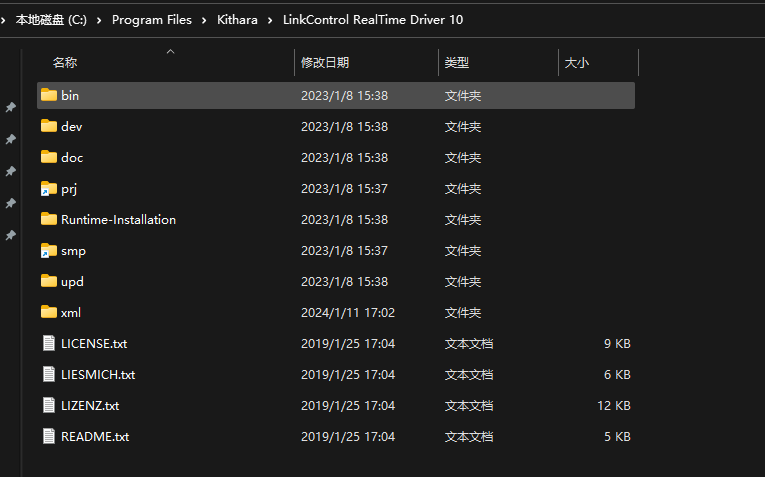
Task: Select the upd folder icon
Action: pos(49,281)
